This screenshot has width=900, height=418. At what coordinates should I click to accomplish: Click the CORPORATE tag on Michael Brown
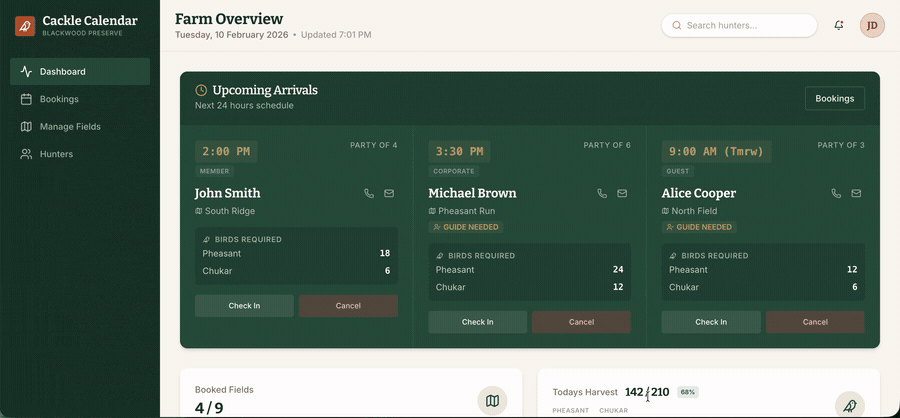tap(454, 171)
